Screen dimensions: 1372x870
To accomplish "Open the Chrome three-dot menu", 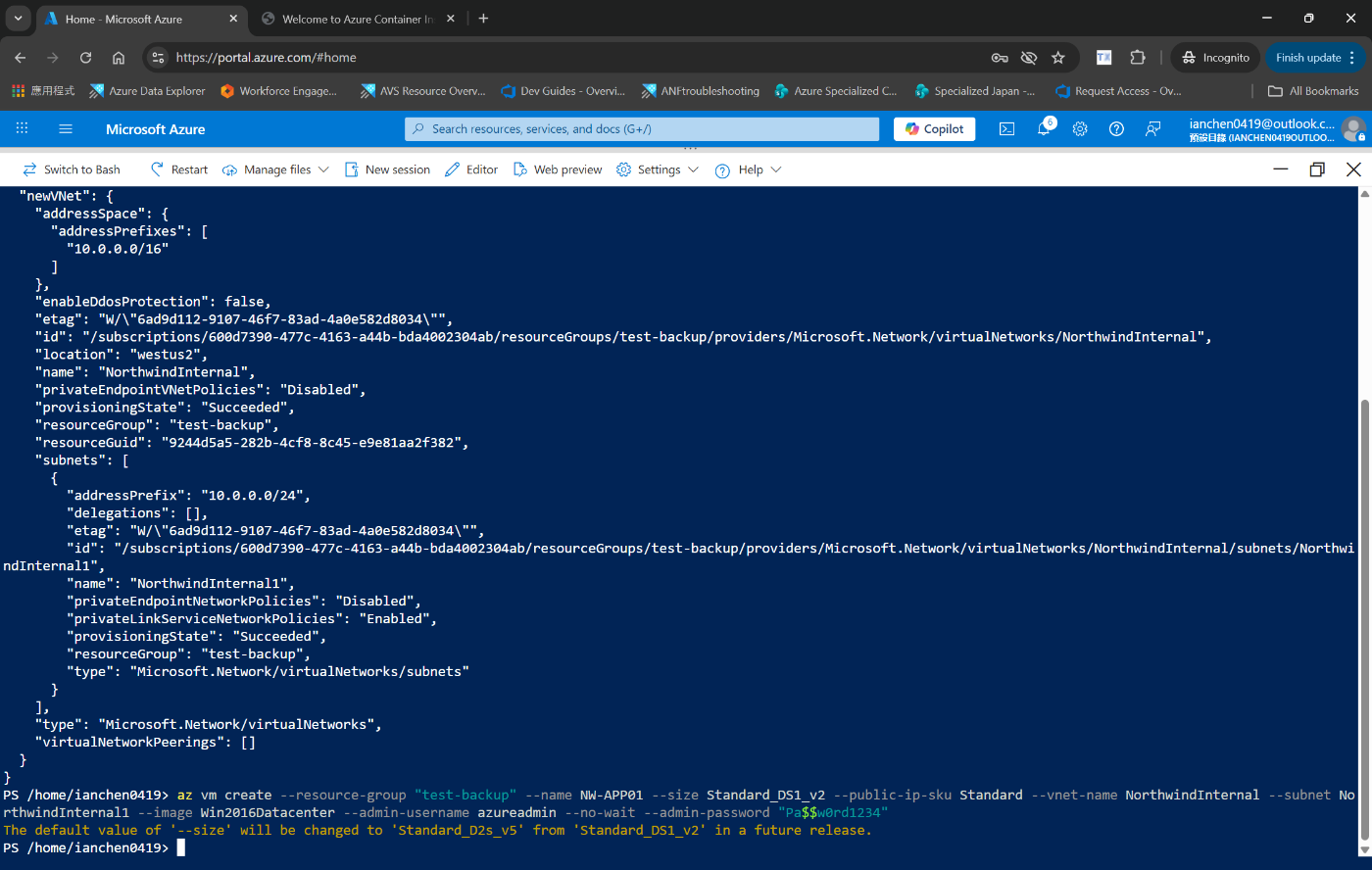I will [x=1352, y=58].
